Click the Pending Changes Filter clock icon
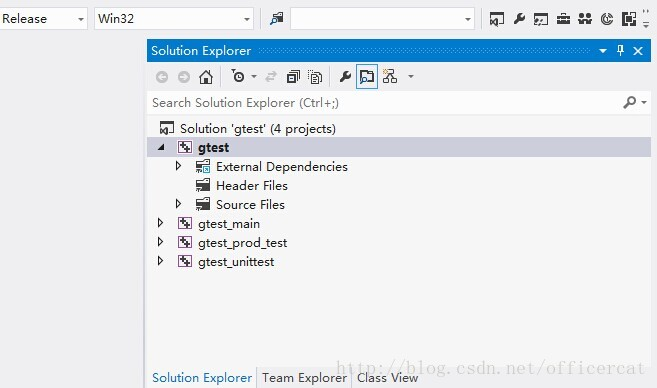 point(238,76)
